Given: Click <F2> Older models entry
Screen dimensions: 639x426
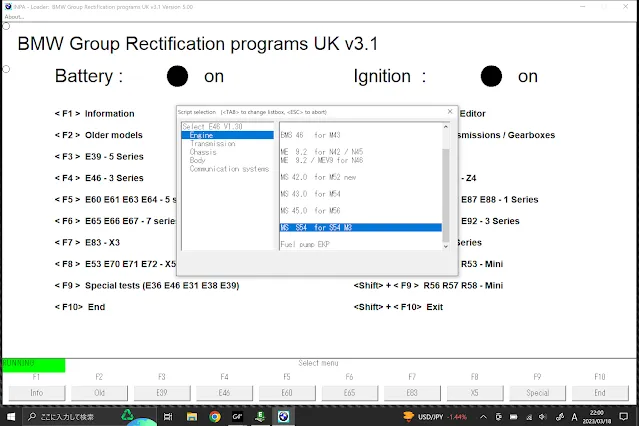Looking at the screenshot, I should [x=99, y=135].
